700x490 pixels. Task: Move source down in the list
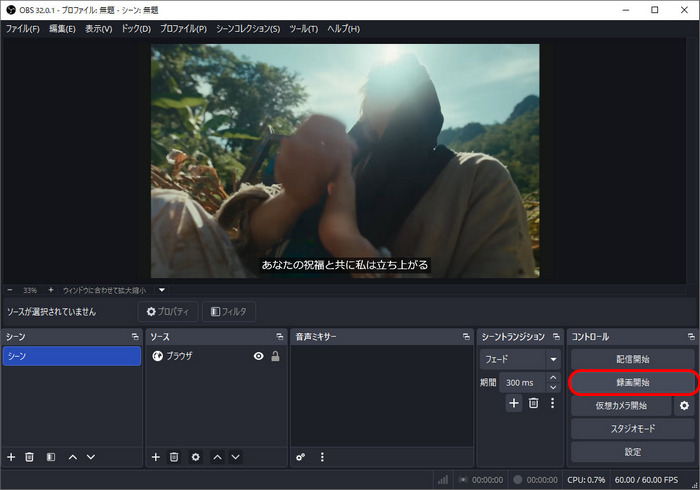tap(235, 457)
